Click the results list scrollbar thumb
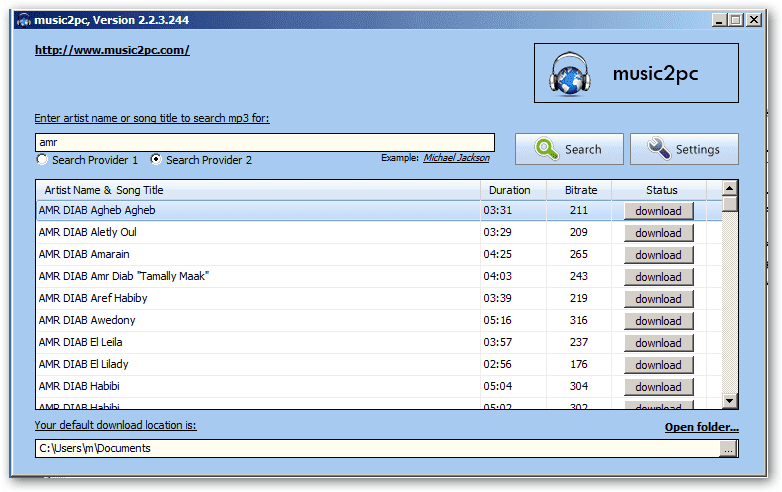This screenshot has width=782, height=492. (x=729, y=204)
